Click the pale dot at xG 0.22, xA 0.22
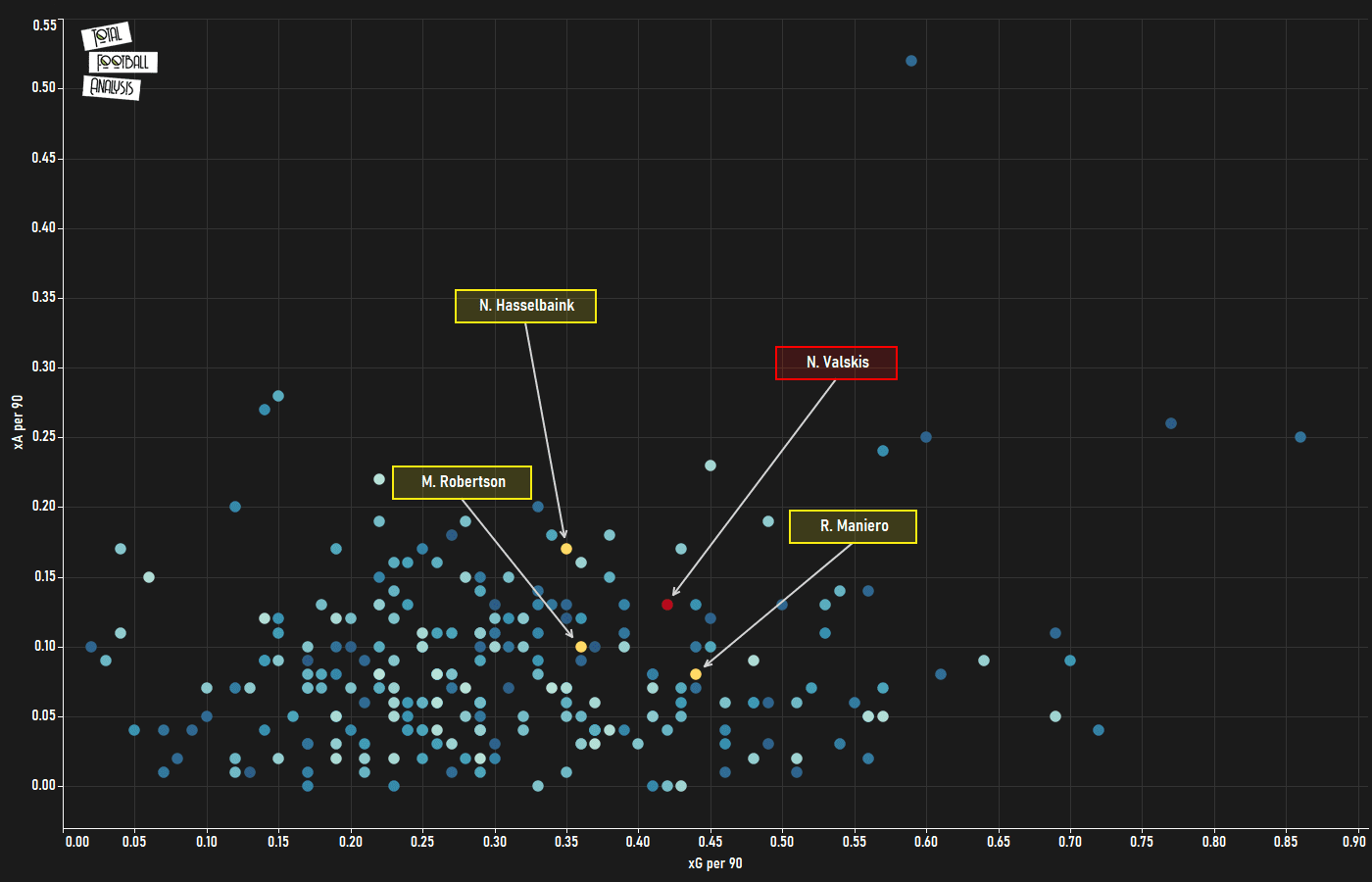 pyautogui.click(x=379, y=479)
